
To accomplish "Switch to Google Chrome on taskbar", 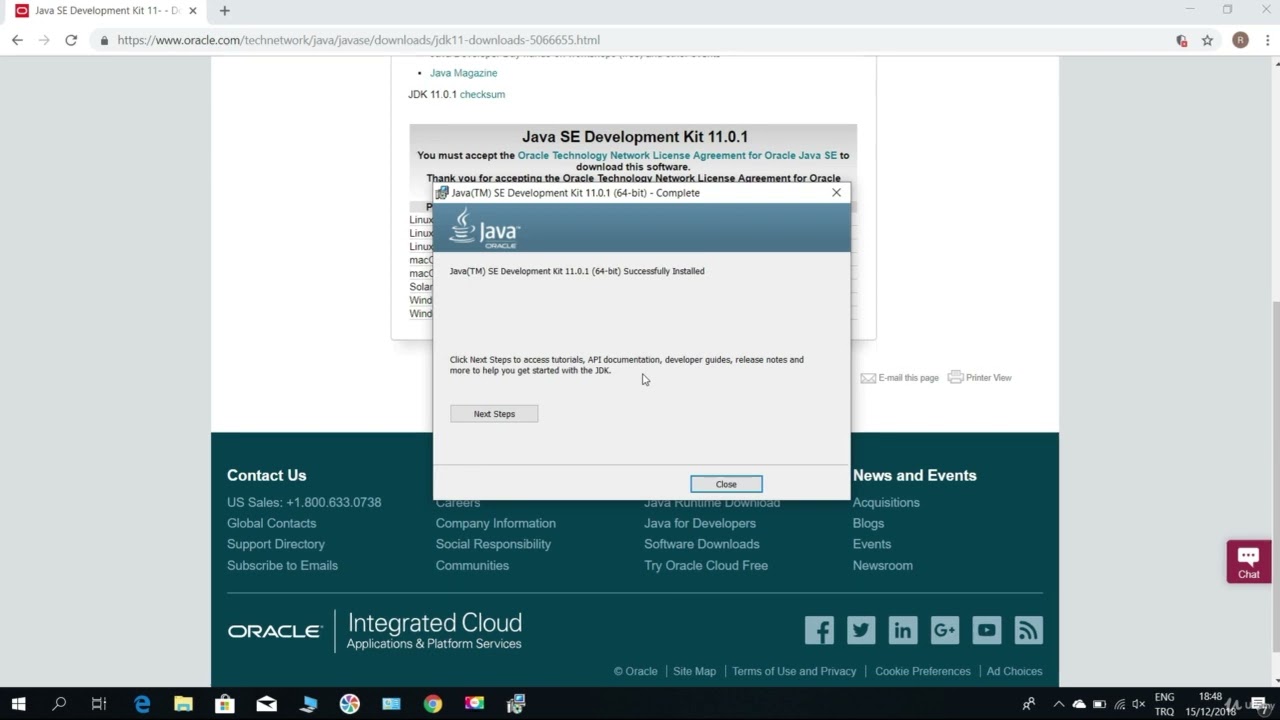I will tap(432, 704).
